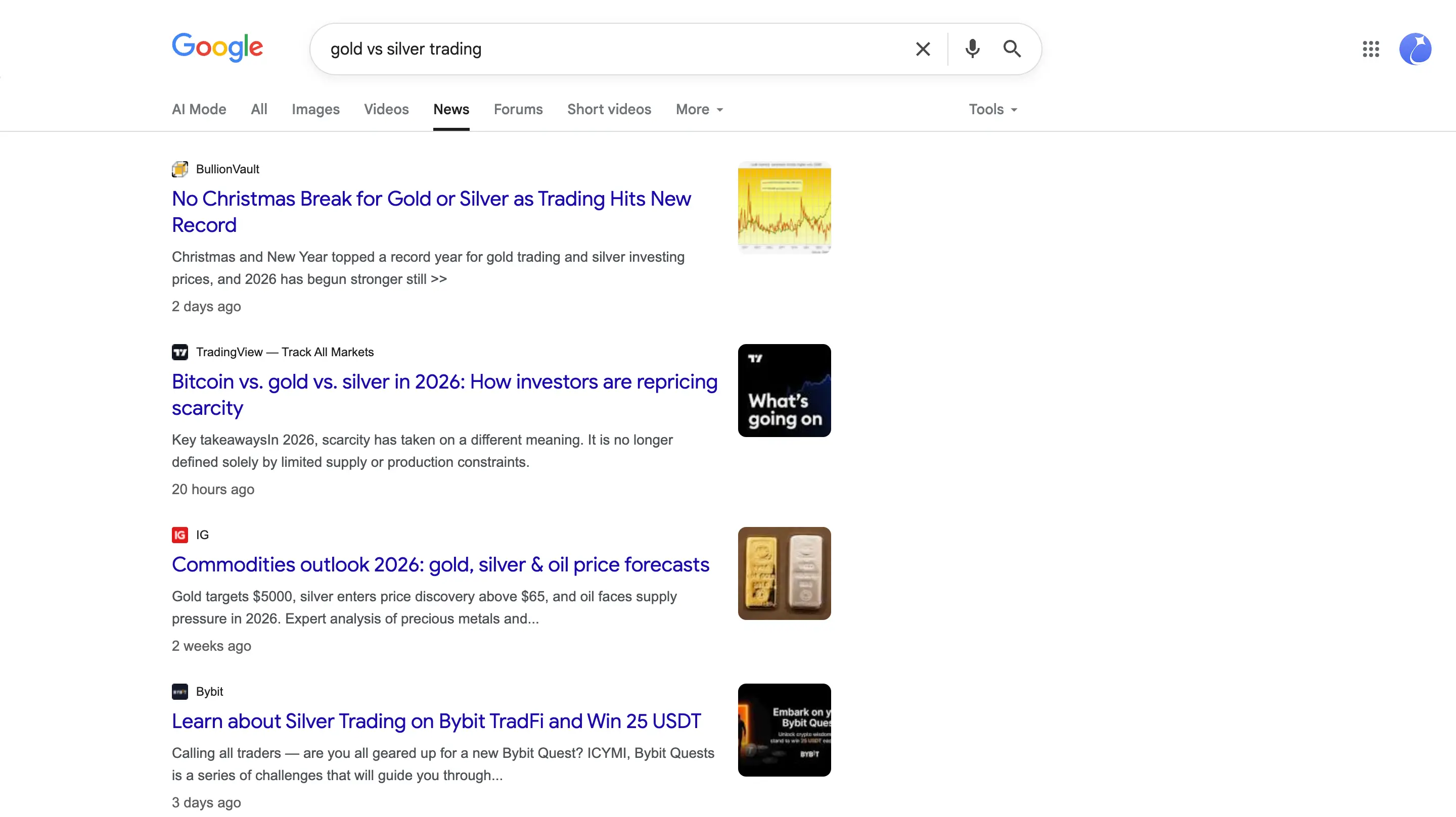Click the TradingView source favicon
This screenshot has height=817, width=1456.
(180, 352)
